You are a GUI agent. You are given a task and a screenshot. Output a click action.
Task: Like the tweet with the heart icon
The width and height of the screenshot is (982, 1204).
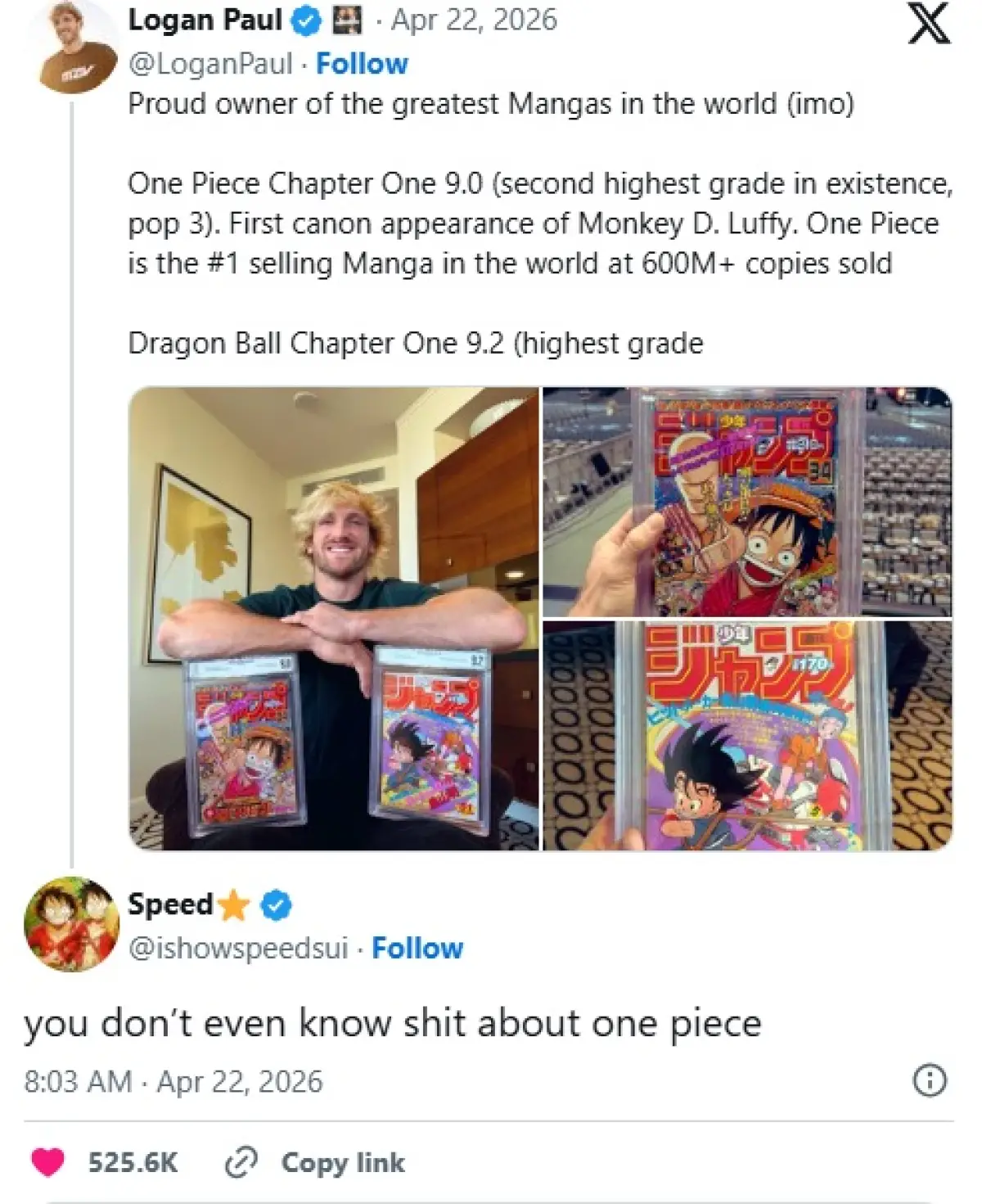[47, 1162]
